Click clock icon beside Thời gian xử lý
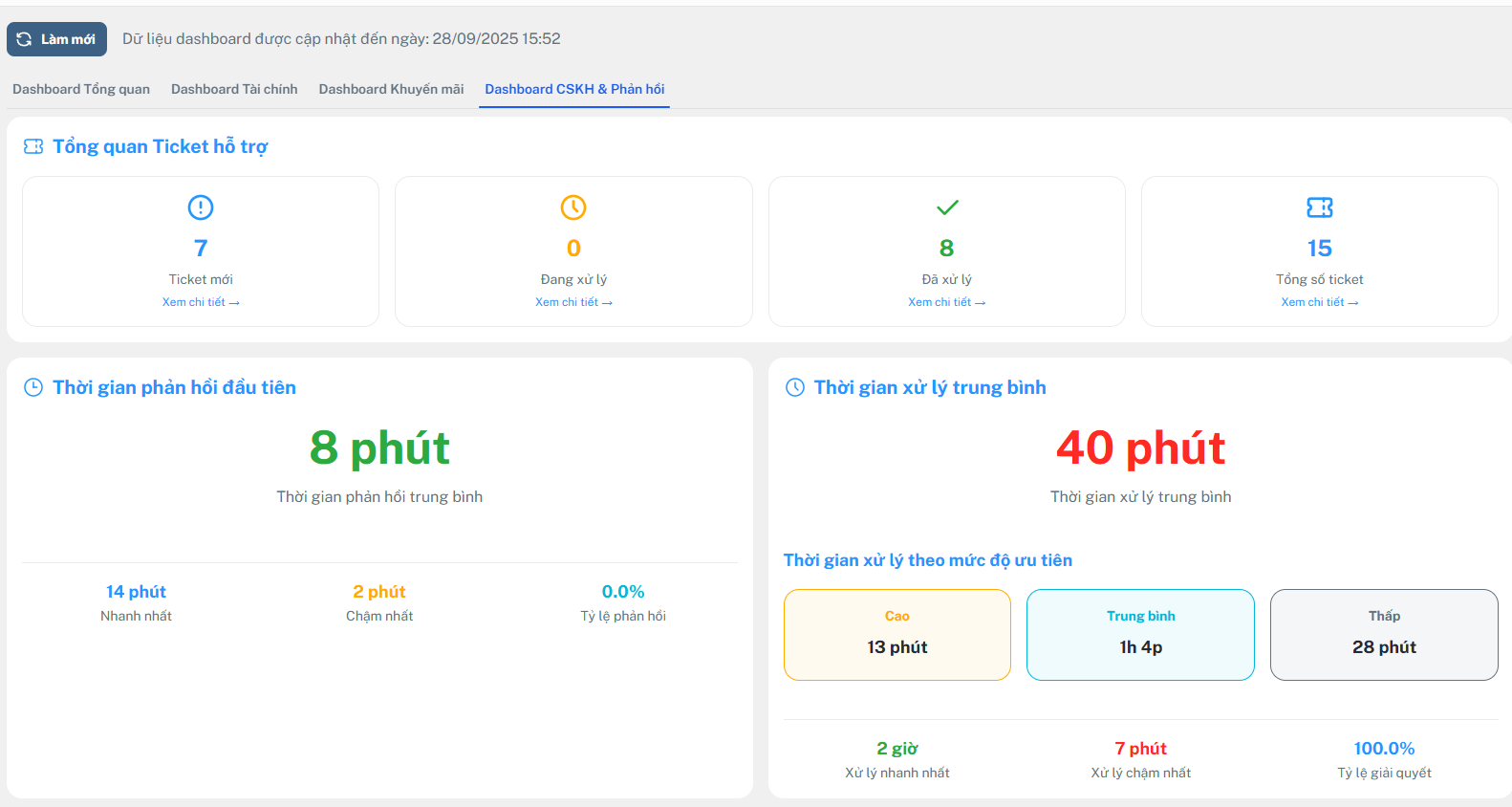 pyautogui.click(x=795, y=387)
